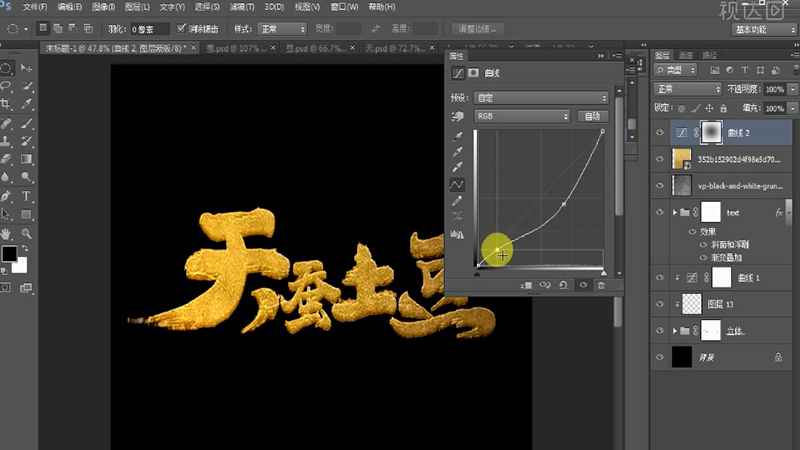Viewport: 800px width, 450px height.
Task: Click the 羽化 feather input field
Action: click(x=149, y=29)
